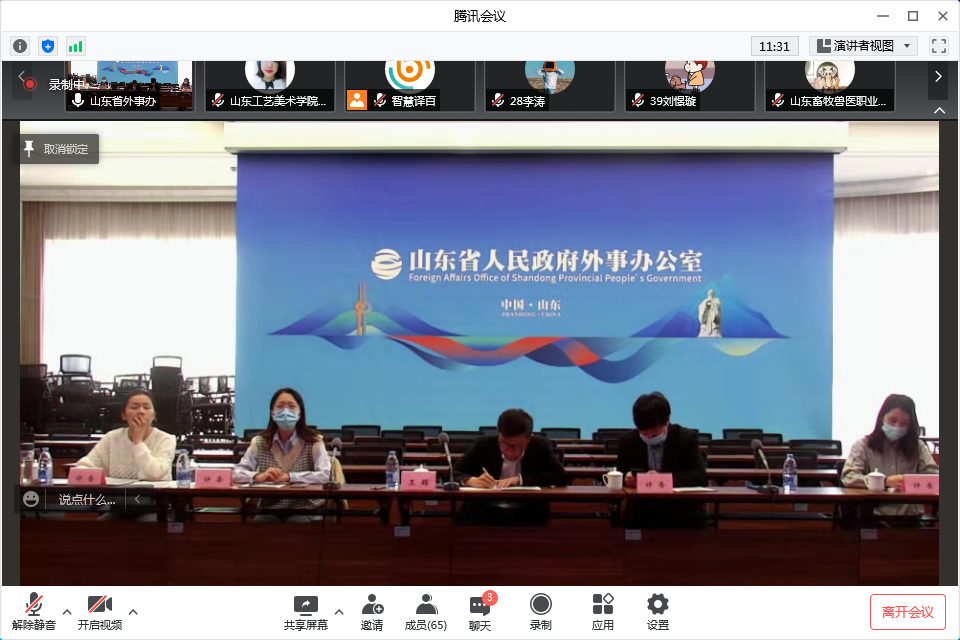The width and height of the screenshot is (960, 640).
Task: Open the meeting info icon
Action: 20,46
